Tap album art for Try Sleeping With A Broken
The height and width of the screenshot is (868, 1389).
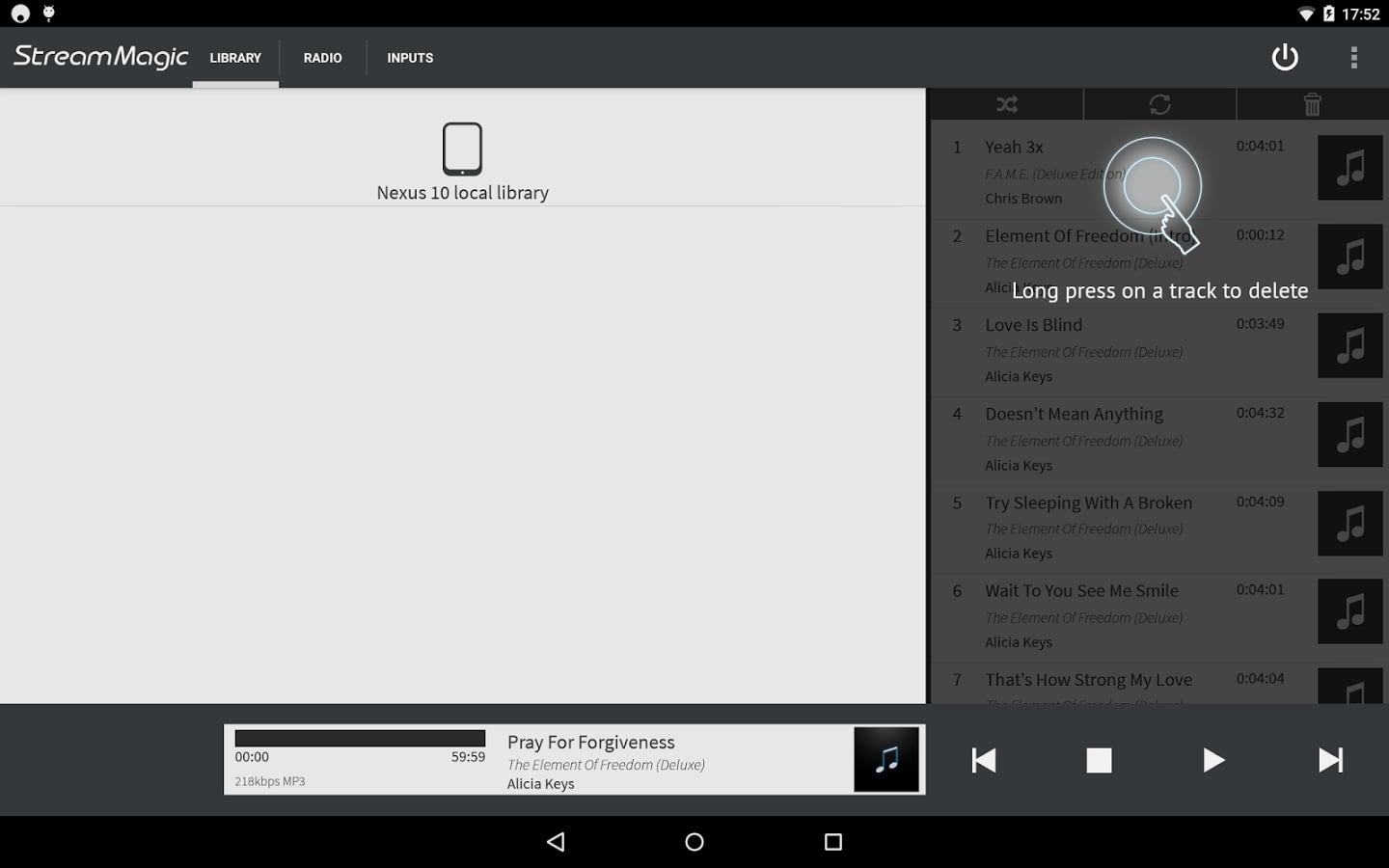tap(1350, 523)
